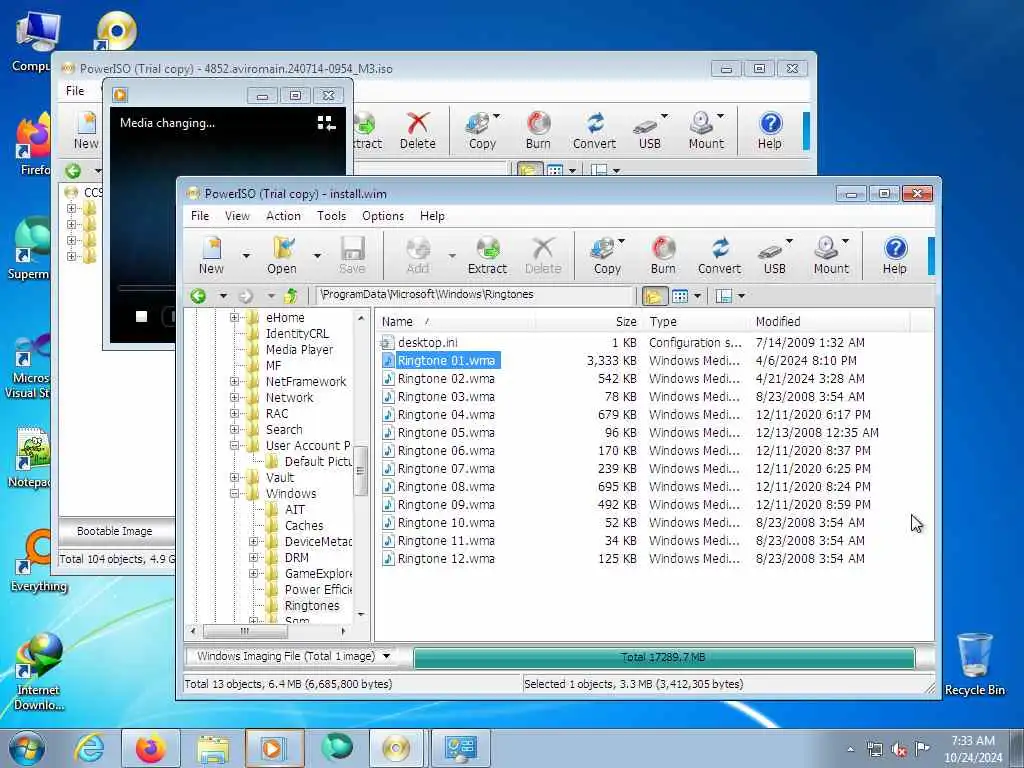This screenshot has height=768, width=1024.
Task: Sort file list by Modified column header
Action: pos(829,321)
